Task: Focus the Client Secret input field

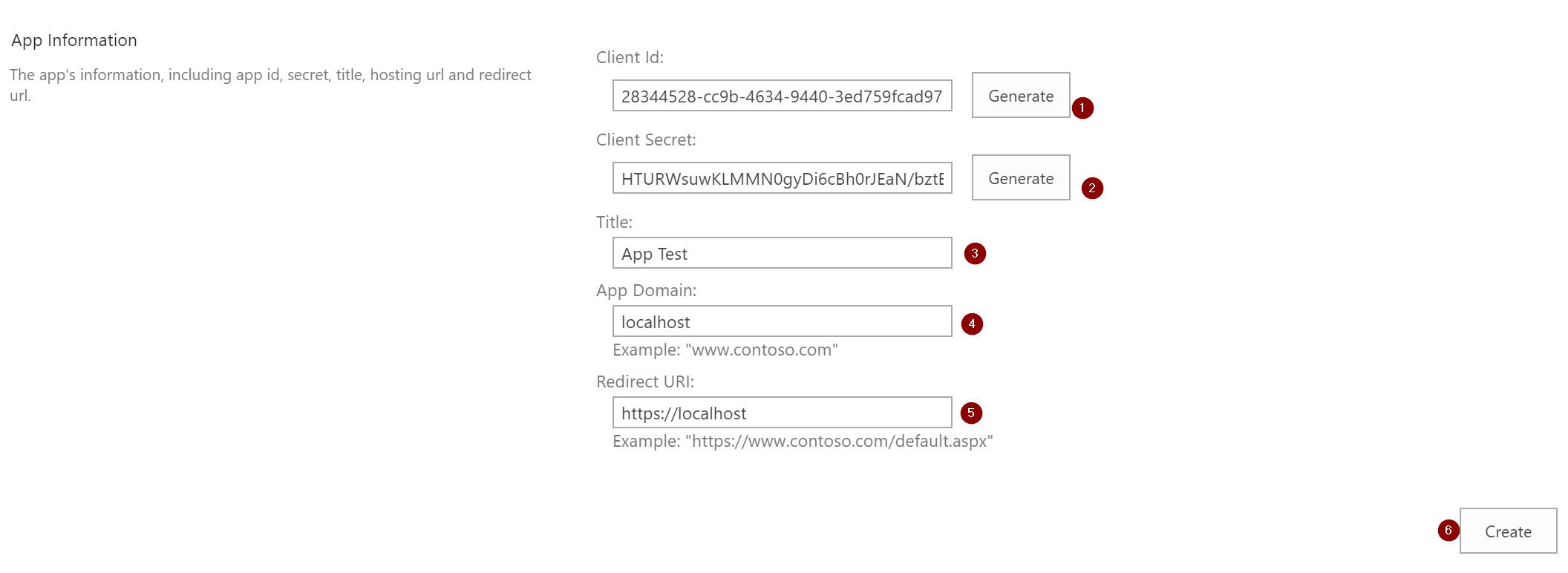Action: (x=782, y=178)
